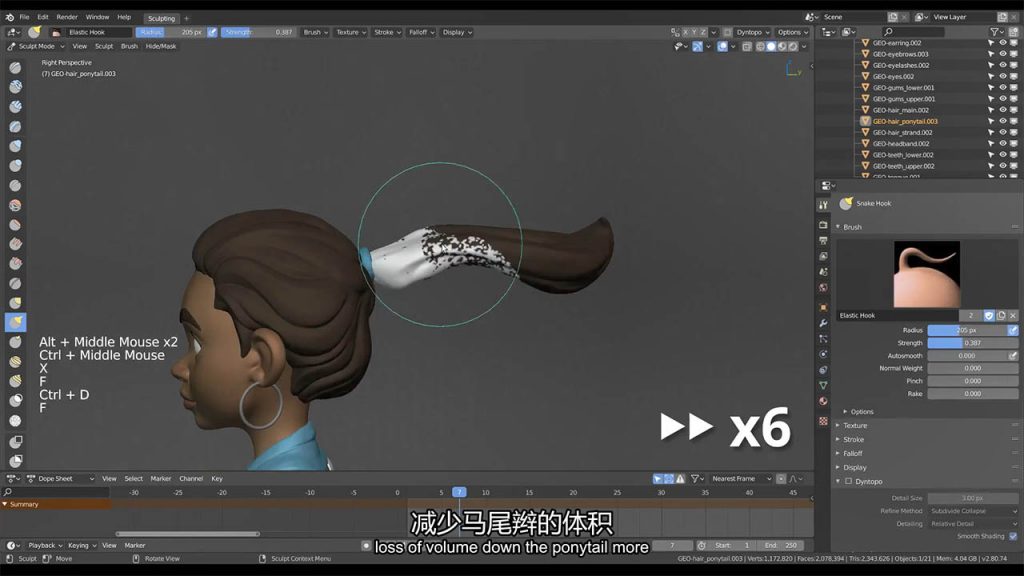Open the Scene properties tab icon

point(824,272)
